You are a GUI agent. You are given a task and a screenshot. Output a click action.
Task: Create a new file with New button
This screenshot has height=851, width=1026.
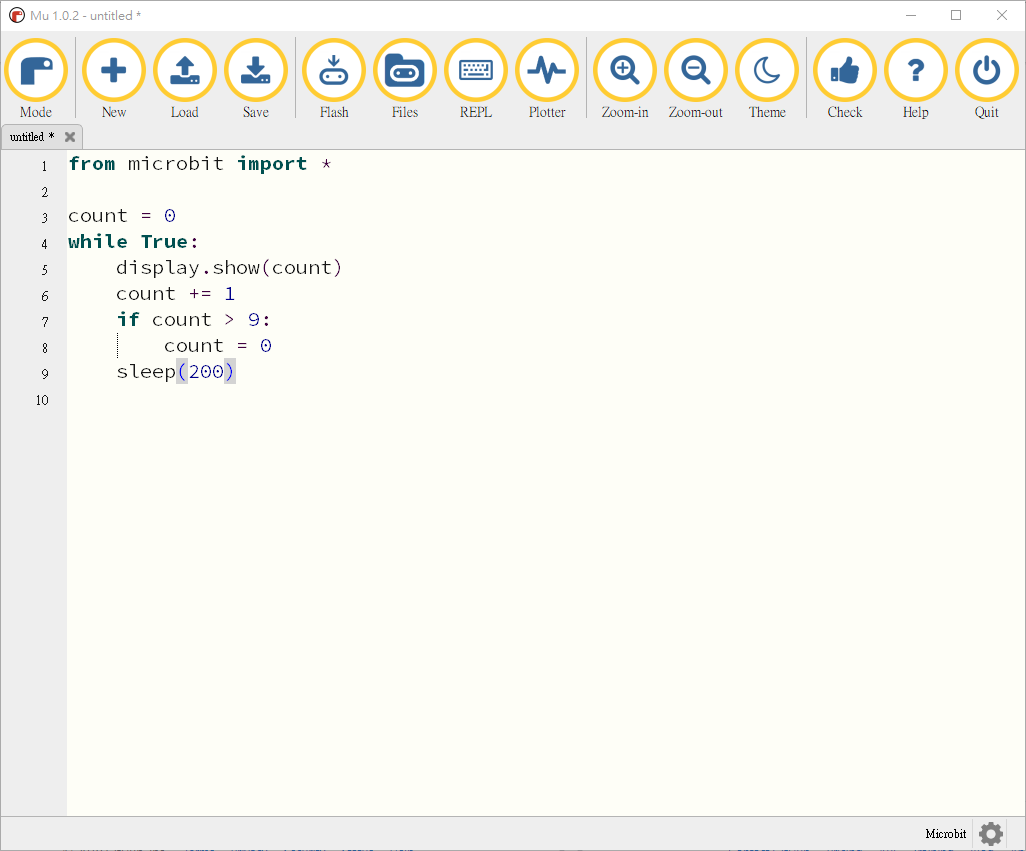point(114,71)
